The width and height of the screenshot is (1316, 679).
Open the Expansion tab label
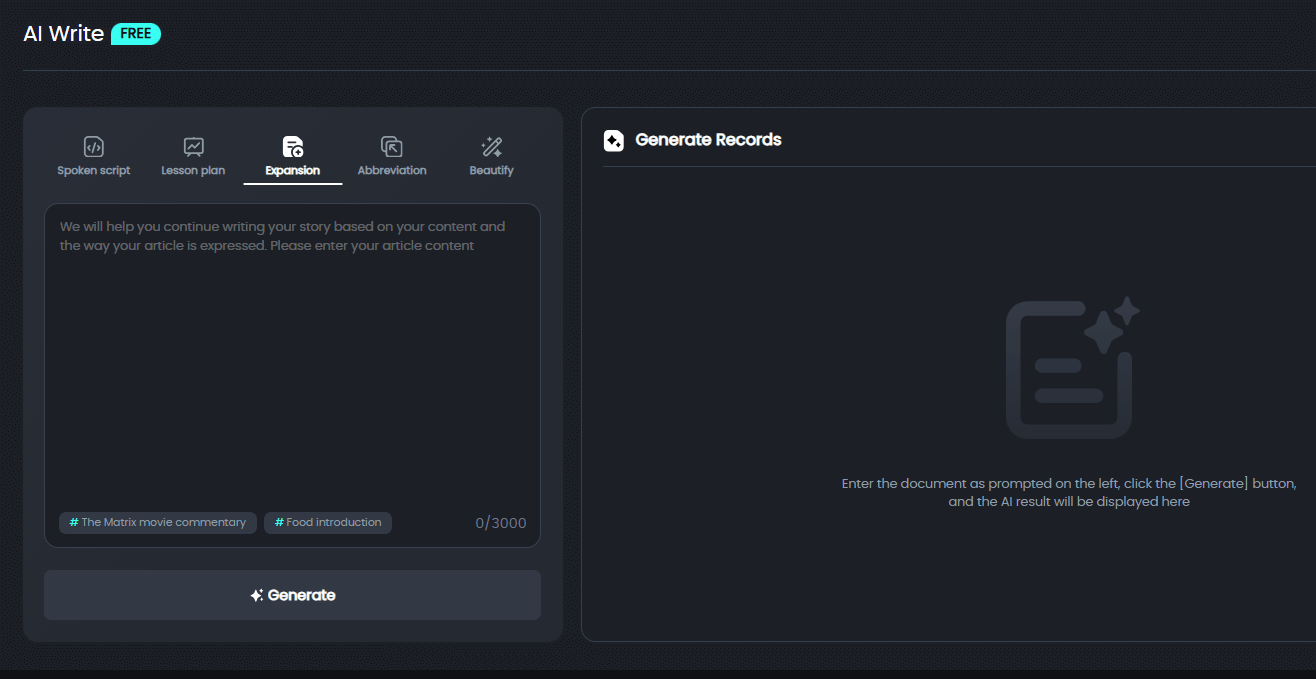[x=293, y=171]
